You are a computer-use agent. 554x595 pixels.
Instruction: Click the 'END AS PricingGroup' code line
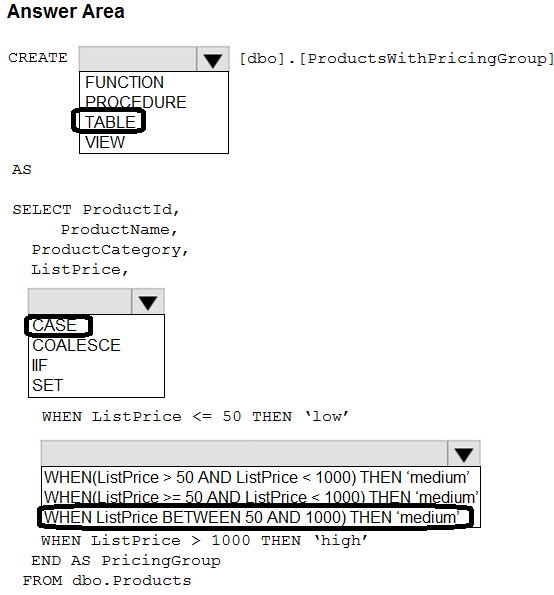tap(126, 560)
